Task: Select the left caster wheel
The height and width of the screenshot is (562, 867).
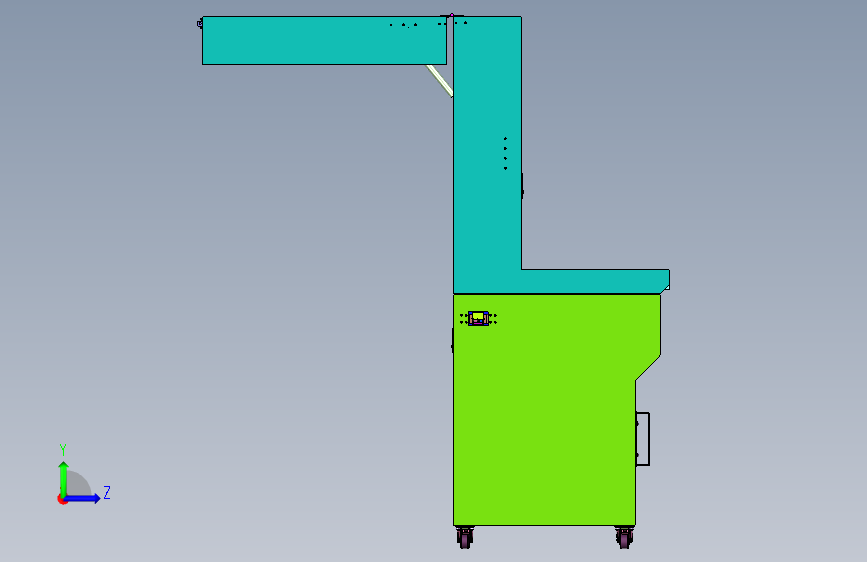Action: tap(465, 537)
